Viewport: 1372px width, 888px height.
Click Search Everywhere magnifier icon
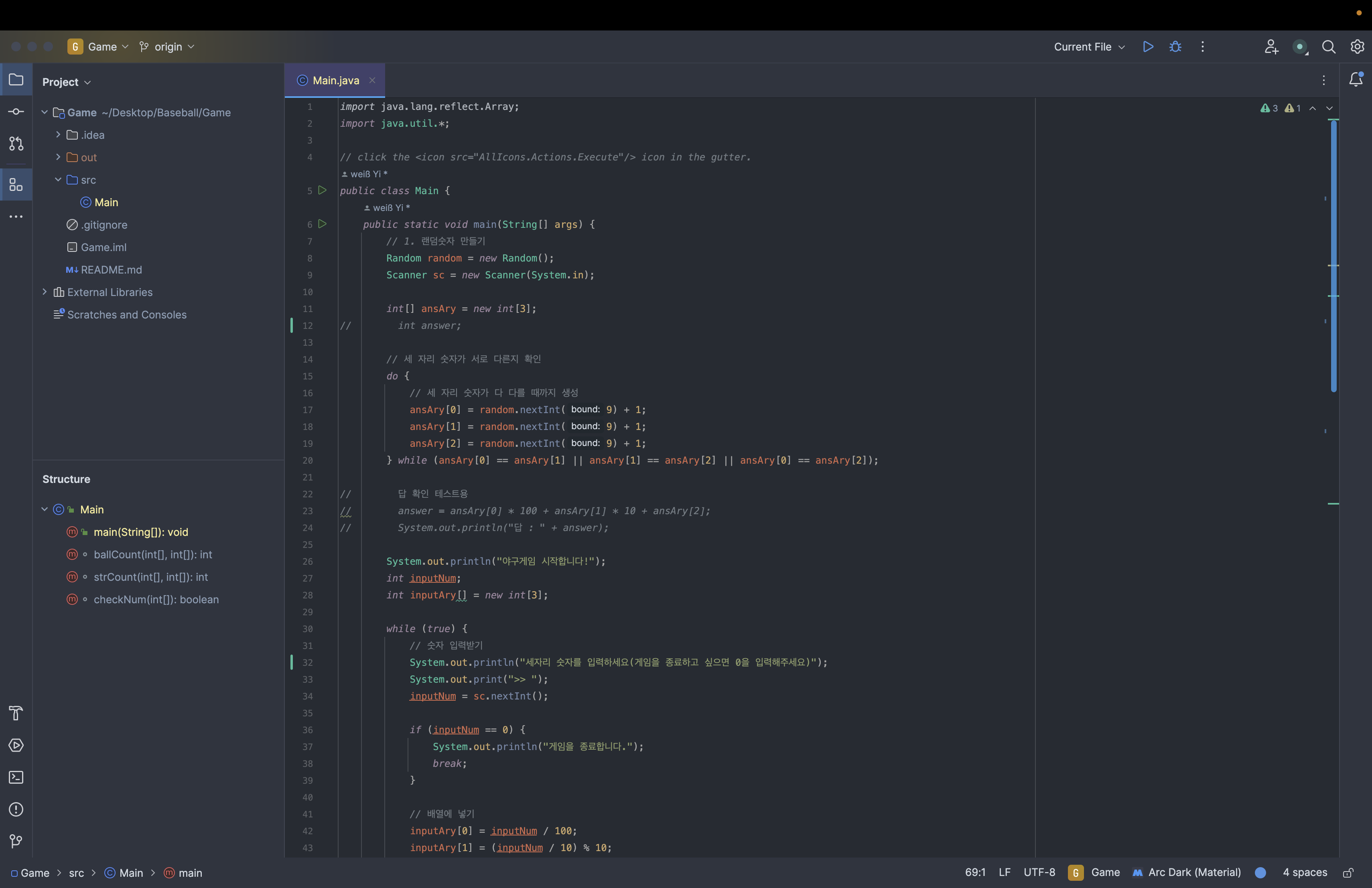1328,47
